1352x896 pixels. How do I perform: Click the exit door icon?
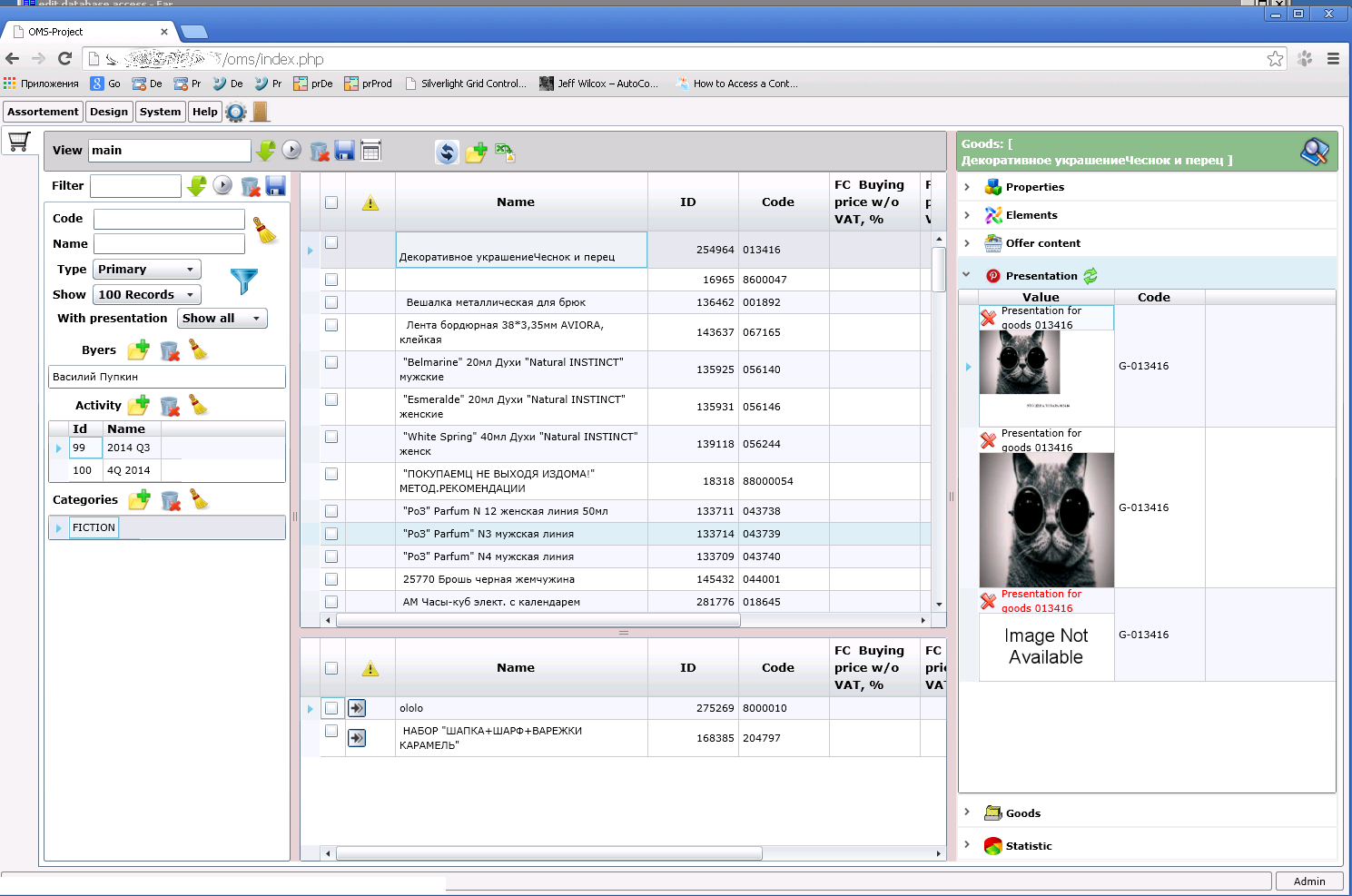[260, 112]
